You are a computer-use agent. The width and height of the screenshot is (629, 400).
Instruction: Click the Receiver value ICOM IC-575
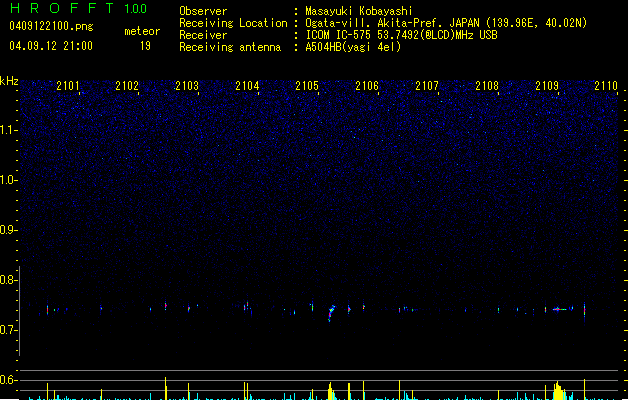339,35
